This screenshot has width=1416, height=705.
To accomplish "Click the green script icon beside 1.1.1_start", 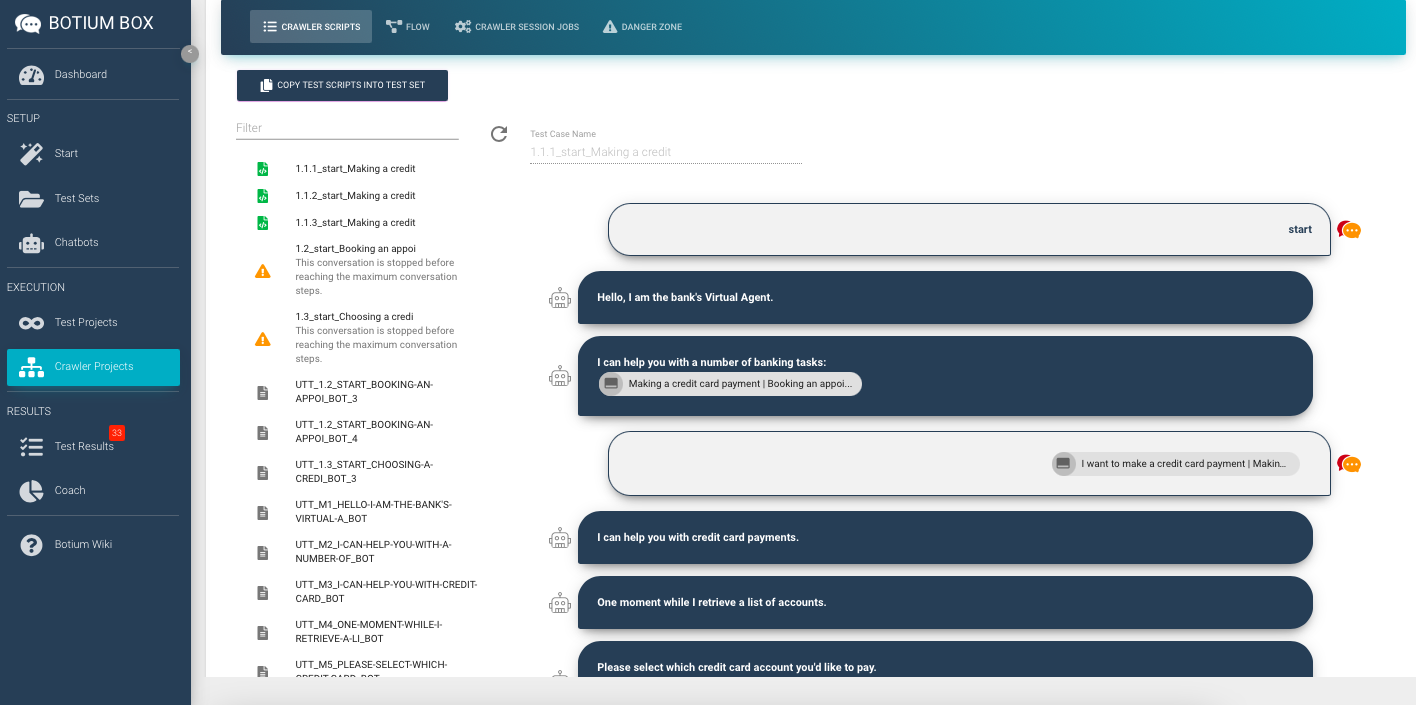I will click(262, 168).
